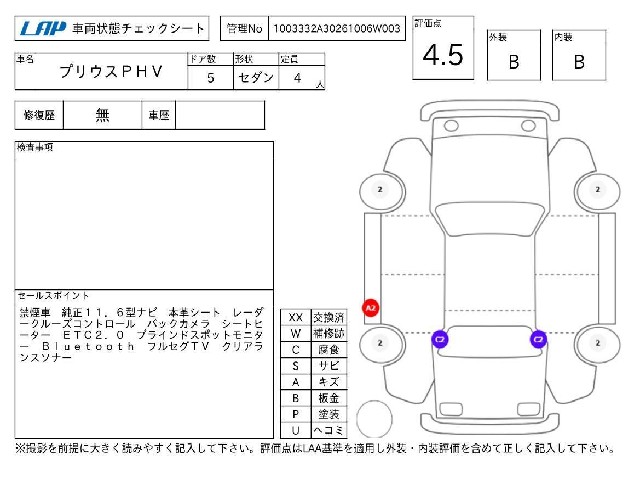Select the rear-left tire marked 2
This screenshot has height=480, width=640.
[x=382, y=343]
